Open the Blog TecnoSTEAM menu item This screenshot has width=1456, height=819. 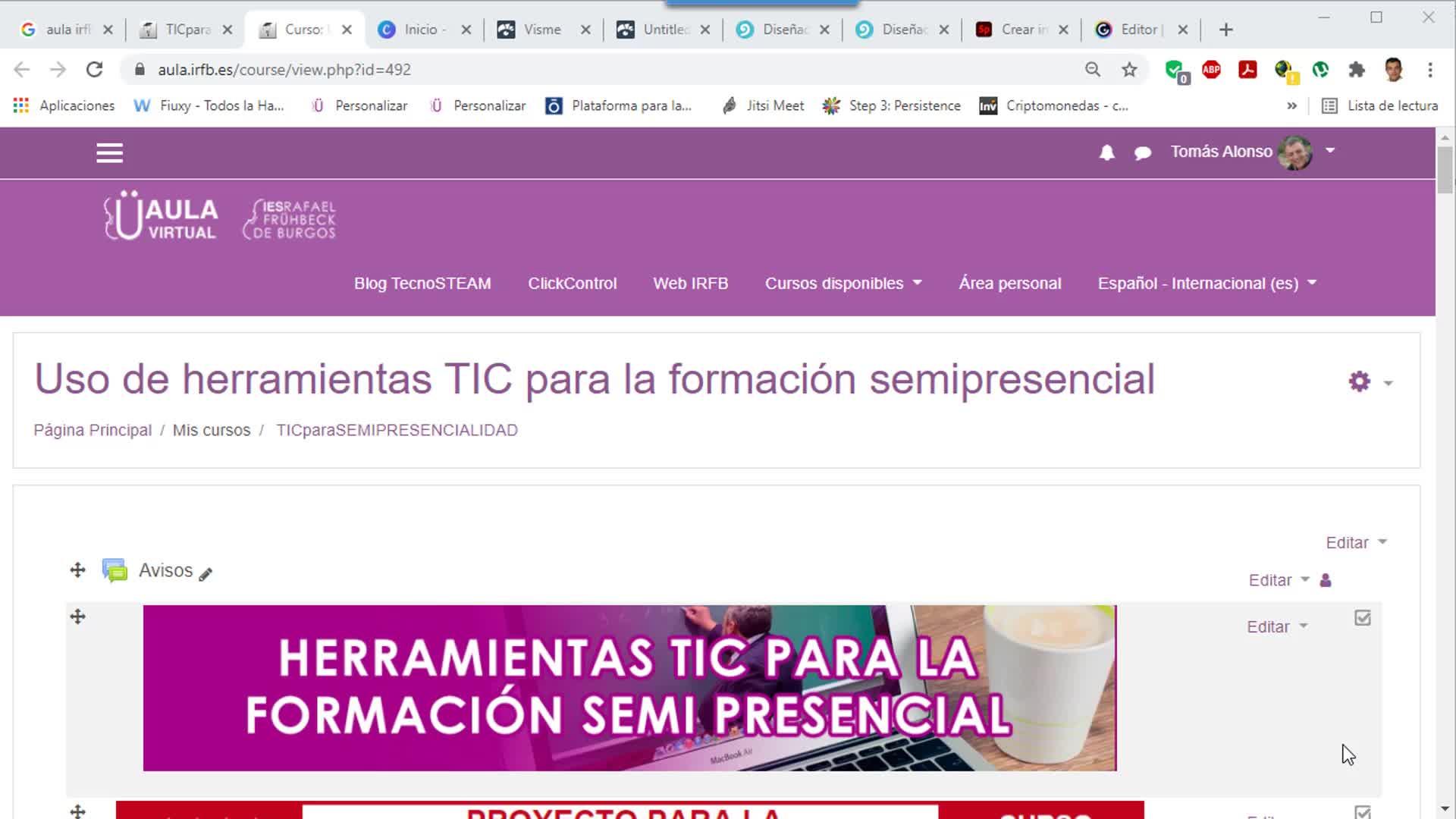pos(422,284)
